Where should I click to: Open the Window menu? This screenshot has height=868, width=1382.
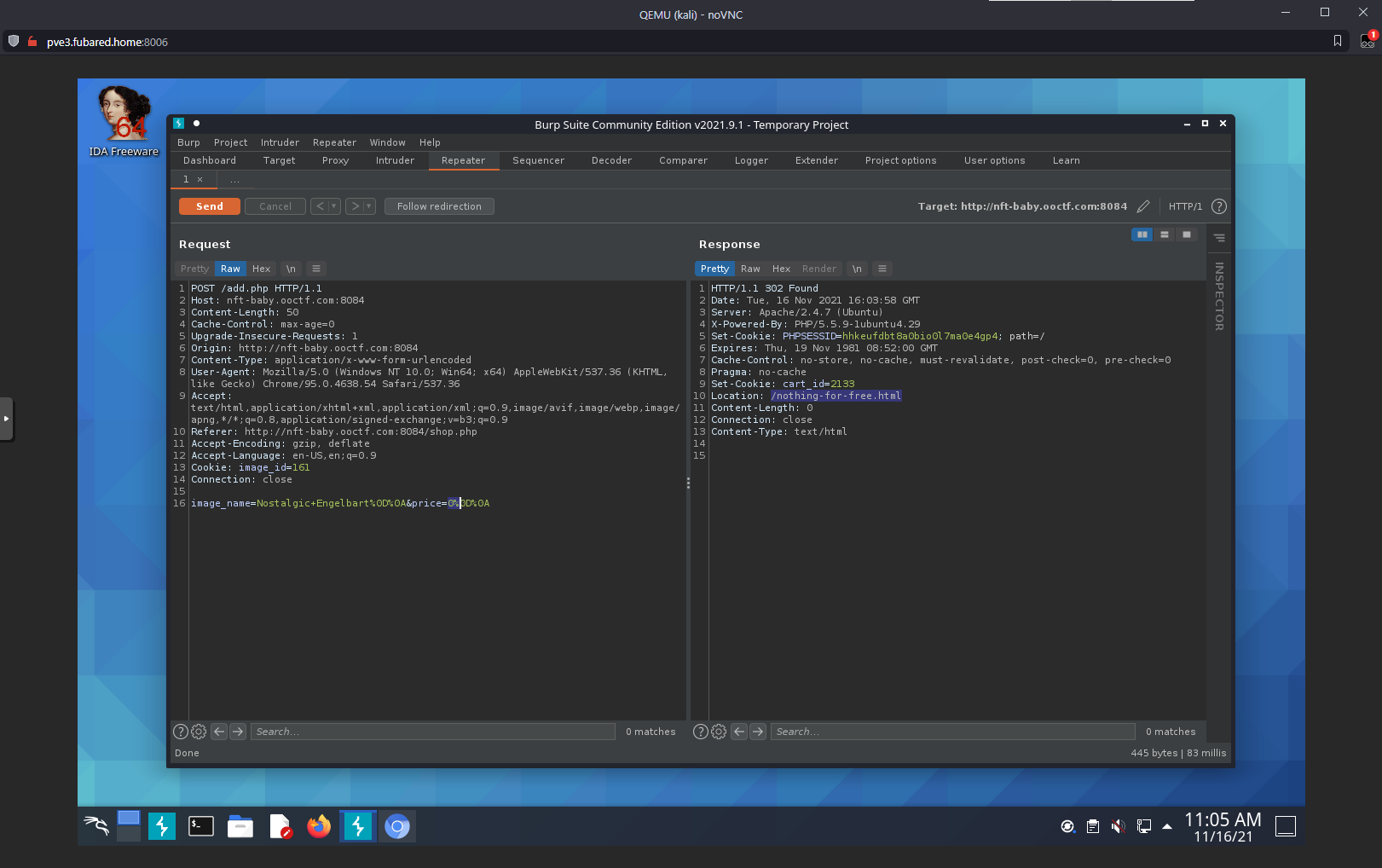click(387, 142)
